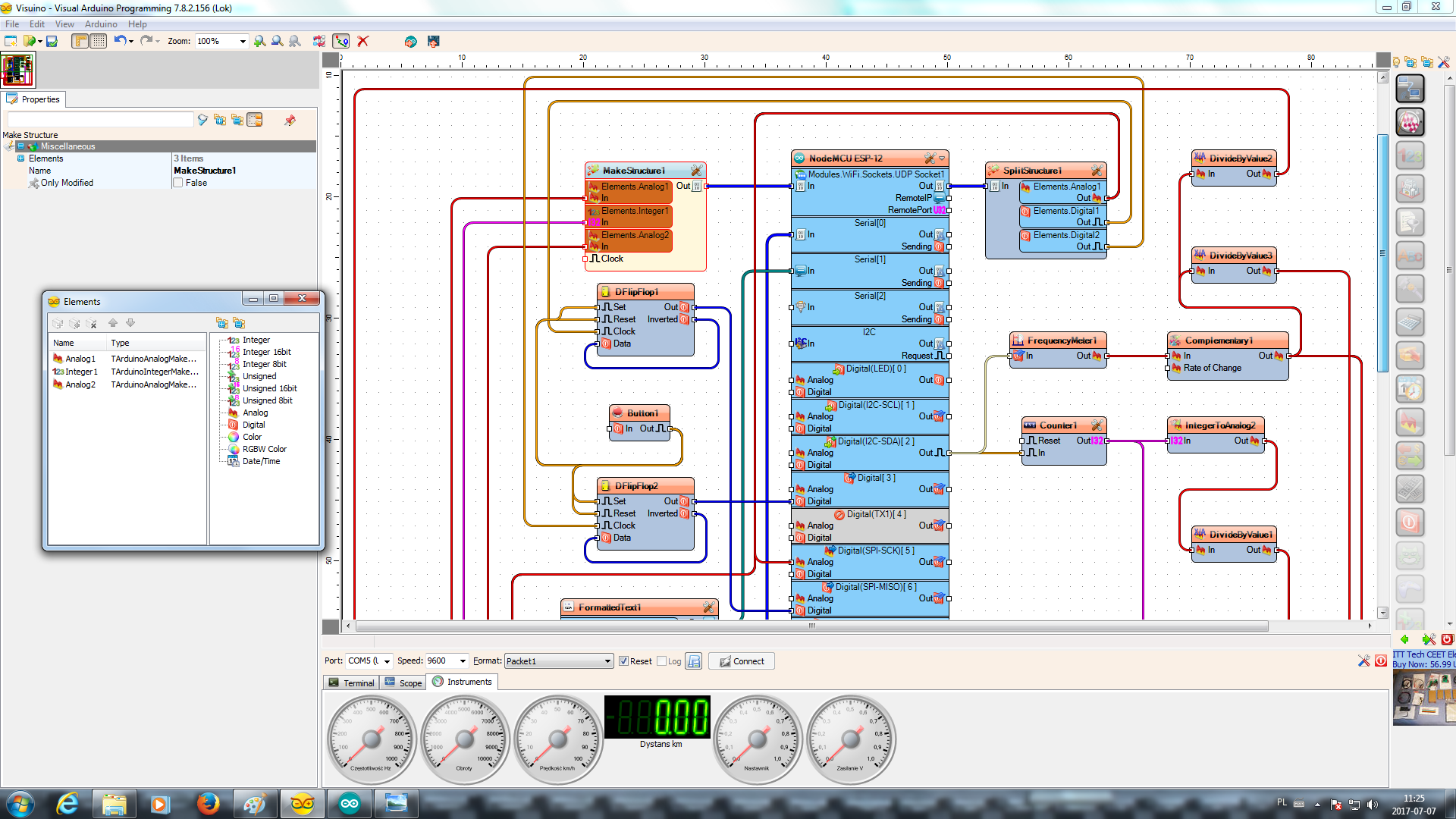This screenshot has height=819, width=1456.
Task: Click the Windows Start button
Action: coord(20,804)
